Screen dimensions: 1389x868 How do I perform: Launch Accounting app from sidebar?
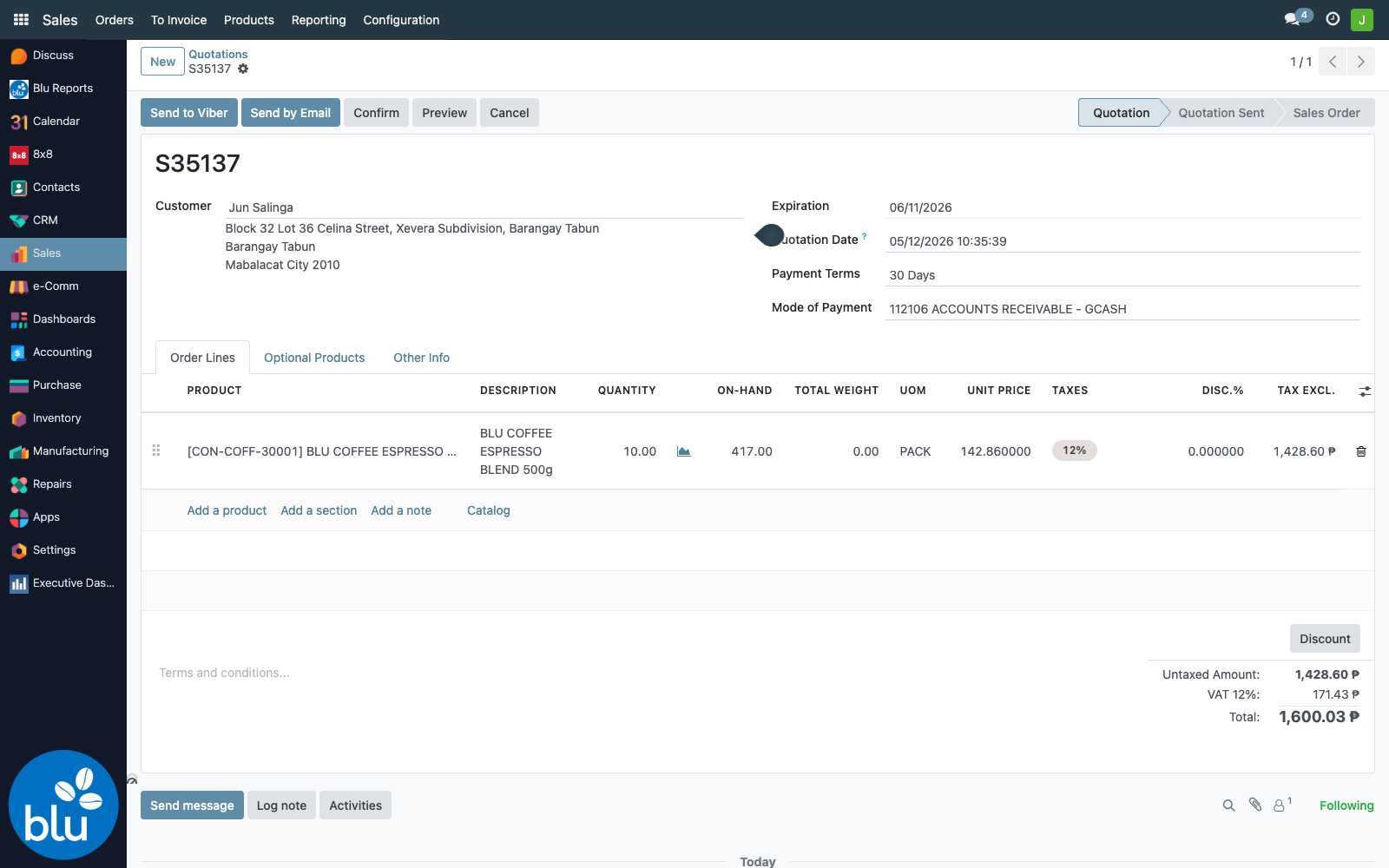tap(63, 352)
